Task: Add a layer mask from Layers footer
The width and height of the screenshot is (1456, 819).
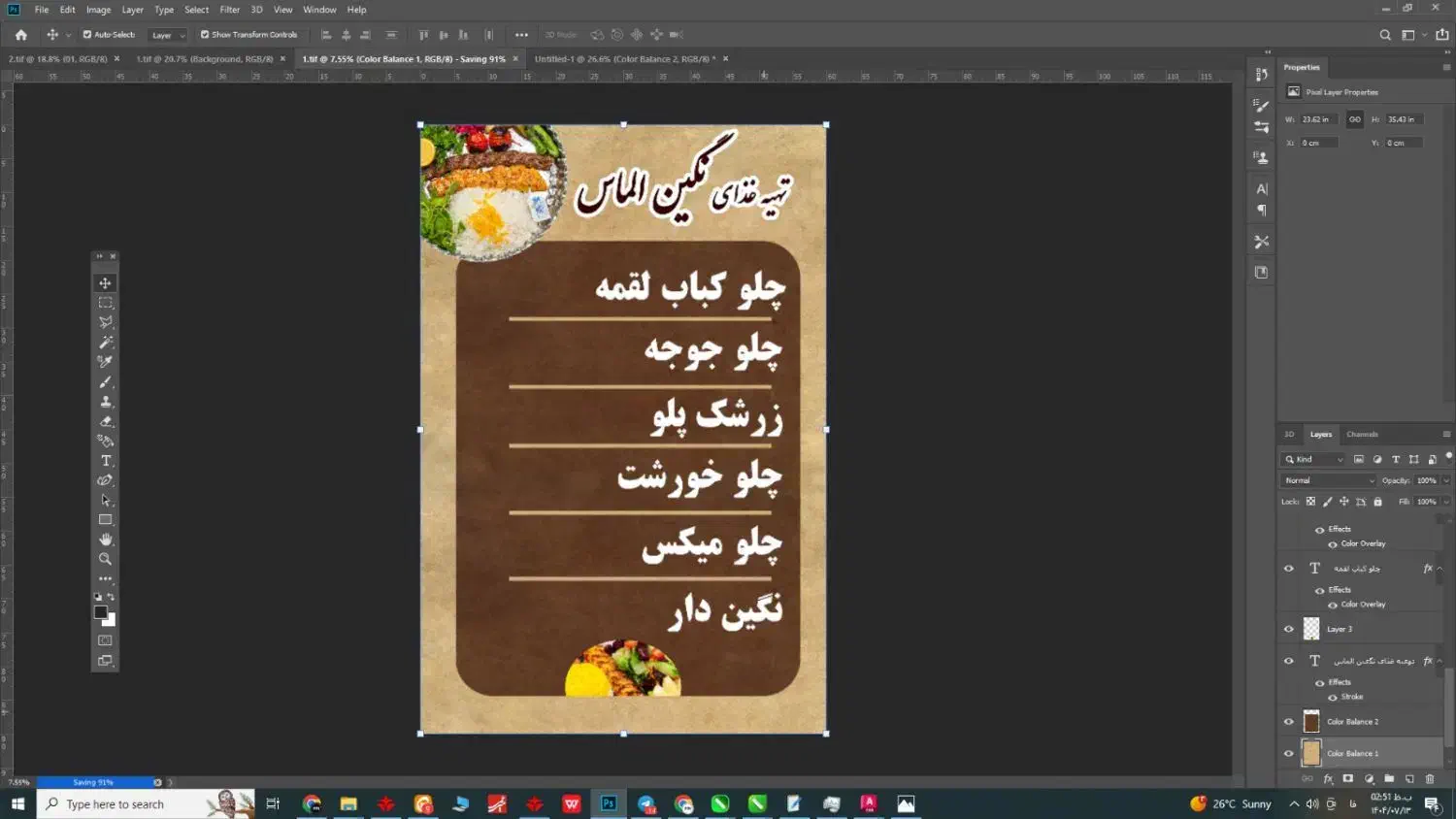Action: point(1348,778)
